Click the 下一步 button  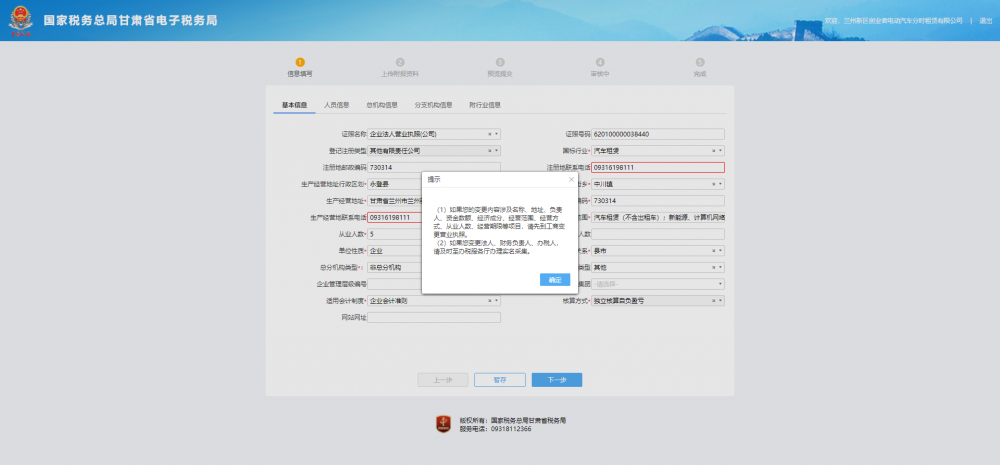(556, 380)
